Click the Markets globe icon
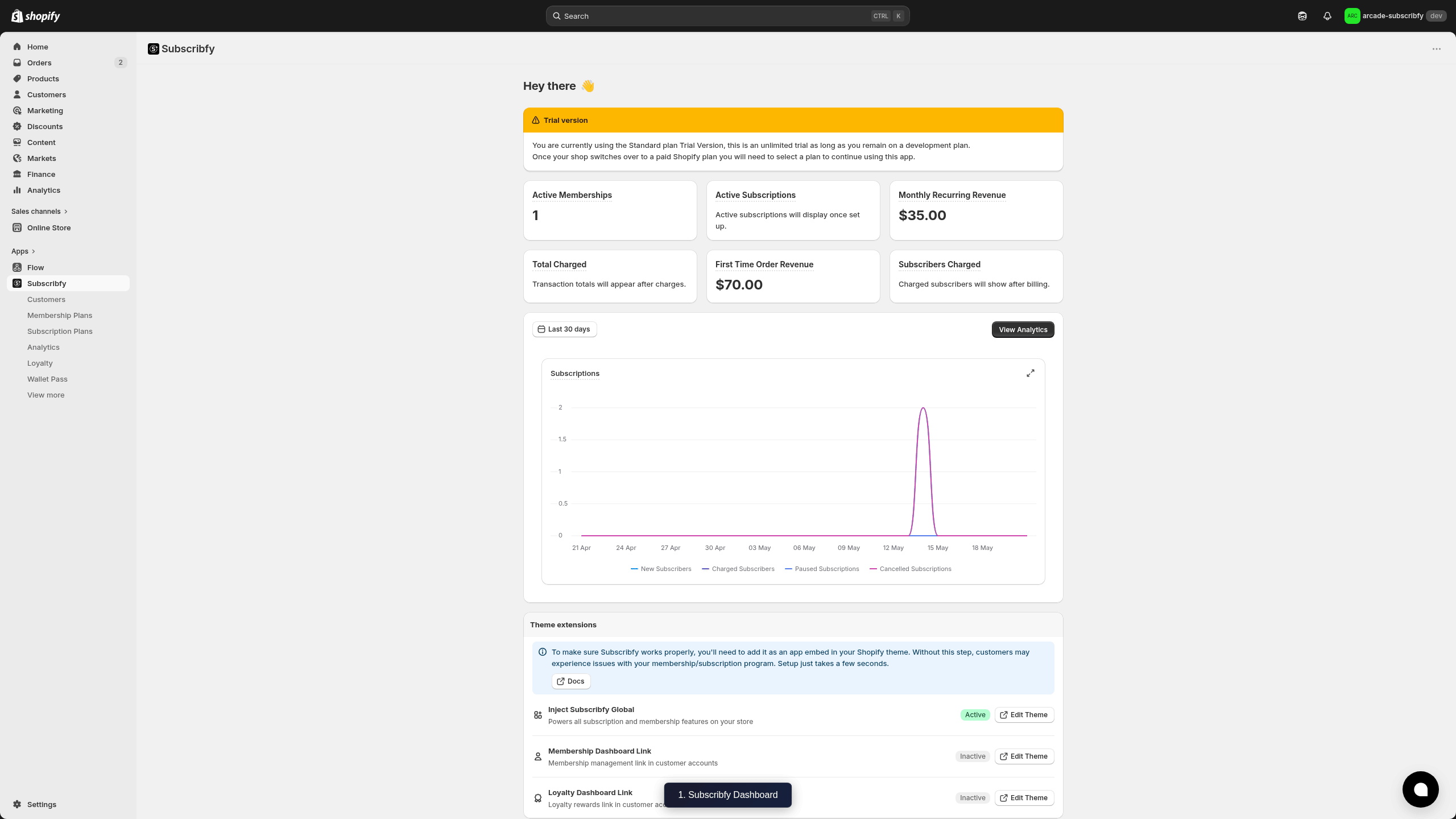 pyautogui.click(x=17, y=158)
